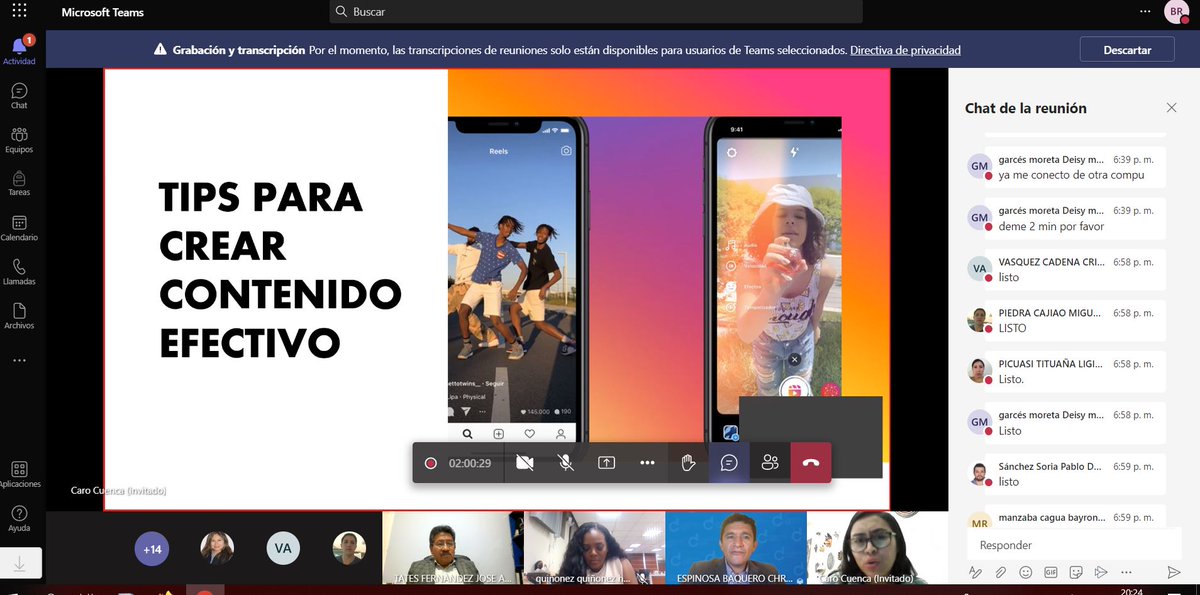Image resolution: width=1200 pixels, height=595 pixels.
Task: Open Equipos in the sidebar
Action: pyautogui.click(x=19, y=139)
